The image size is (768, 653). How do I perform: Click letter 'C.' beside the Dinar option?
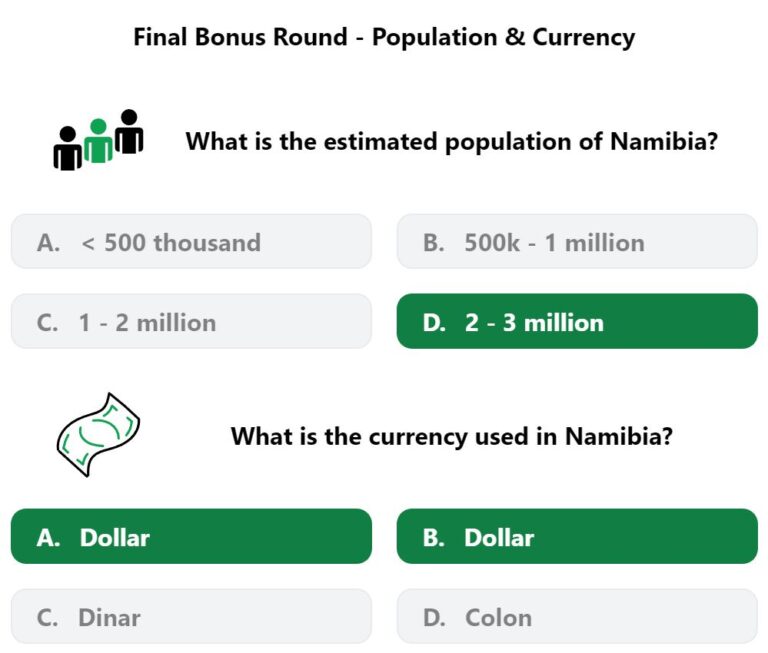pyautogui.click(x=47, y=618)
